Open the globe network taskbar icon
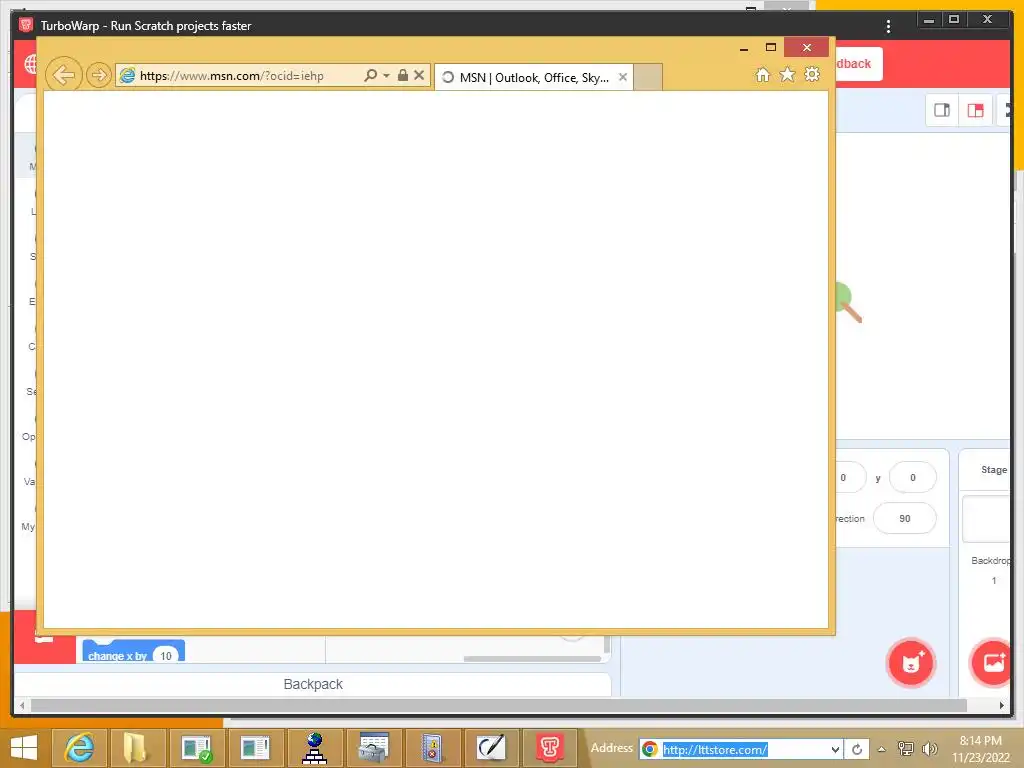Viewport: 1024px width, 768px height. pos(314,748)
